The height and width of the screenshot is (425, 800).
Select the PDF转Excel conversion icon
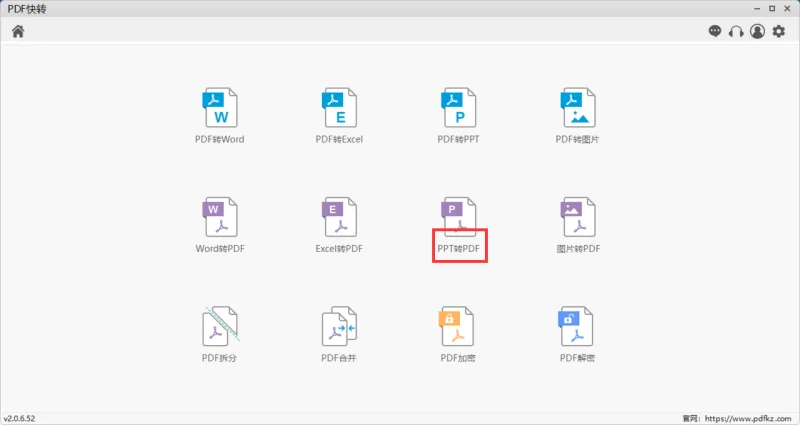pyautogui.click(x=339, y=108)
